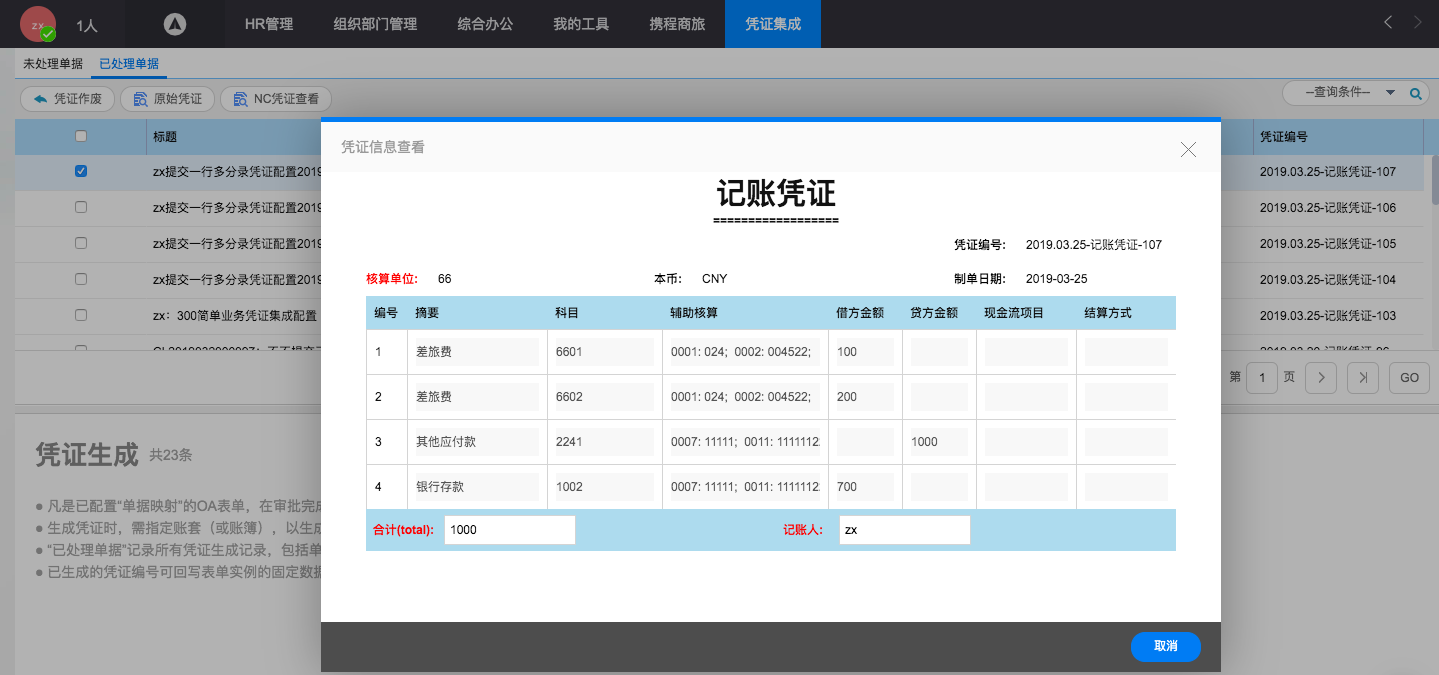
Task: Click the search magnifier icon
Action: coord(1415,93)
